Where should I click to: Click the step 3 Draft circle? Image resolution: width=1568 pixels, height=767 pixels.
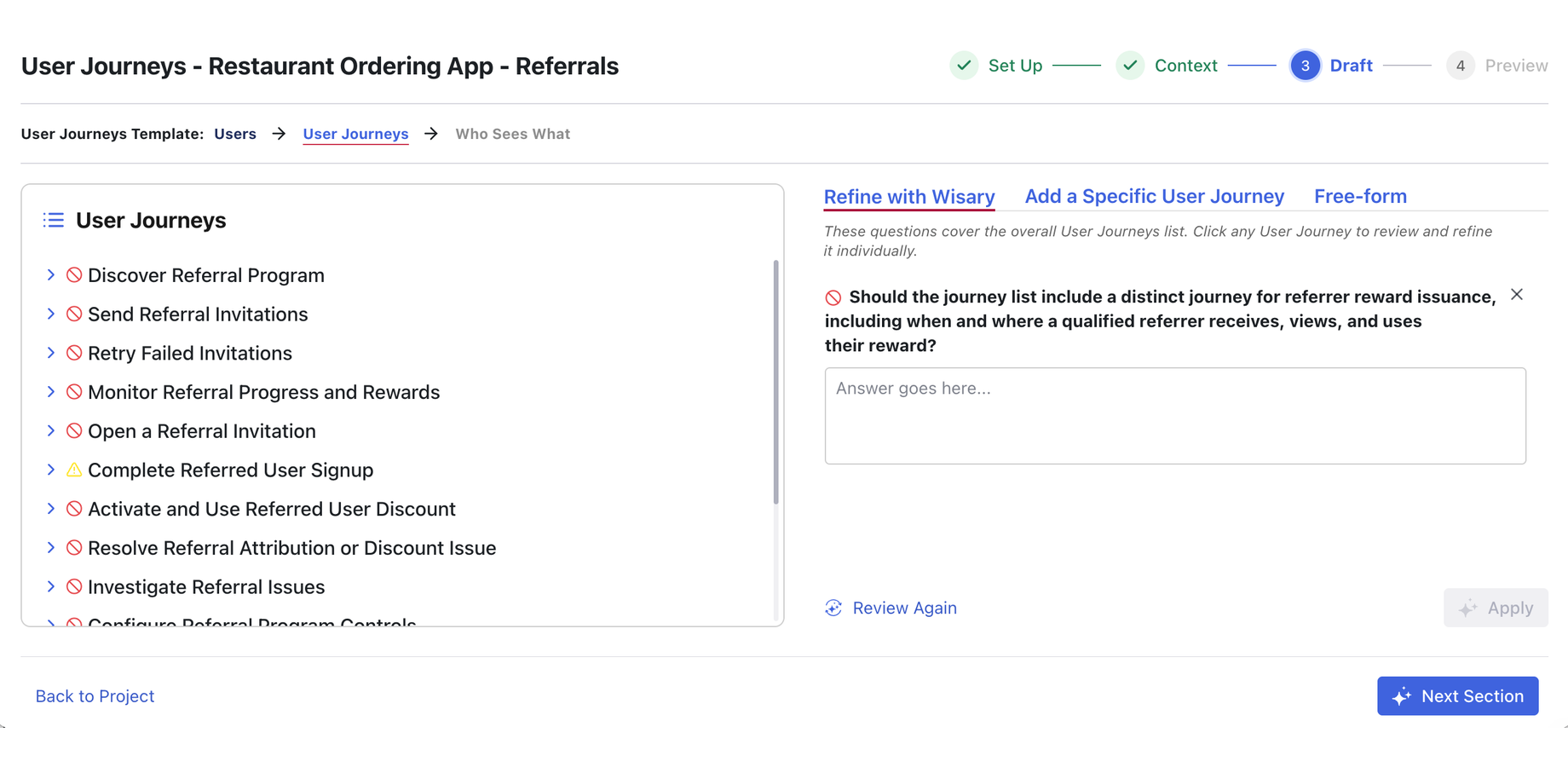[1305, 66]
